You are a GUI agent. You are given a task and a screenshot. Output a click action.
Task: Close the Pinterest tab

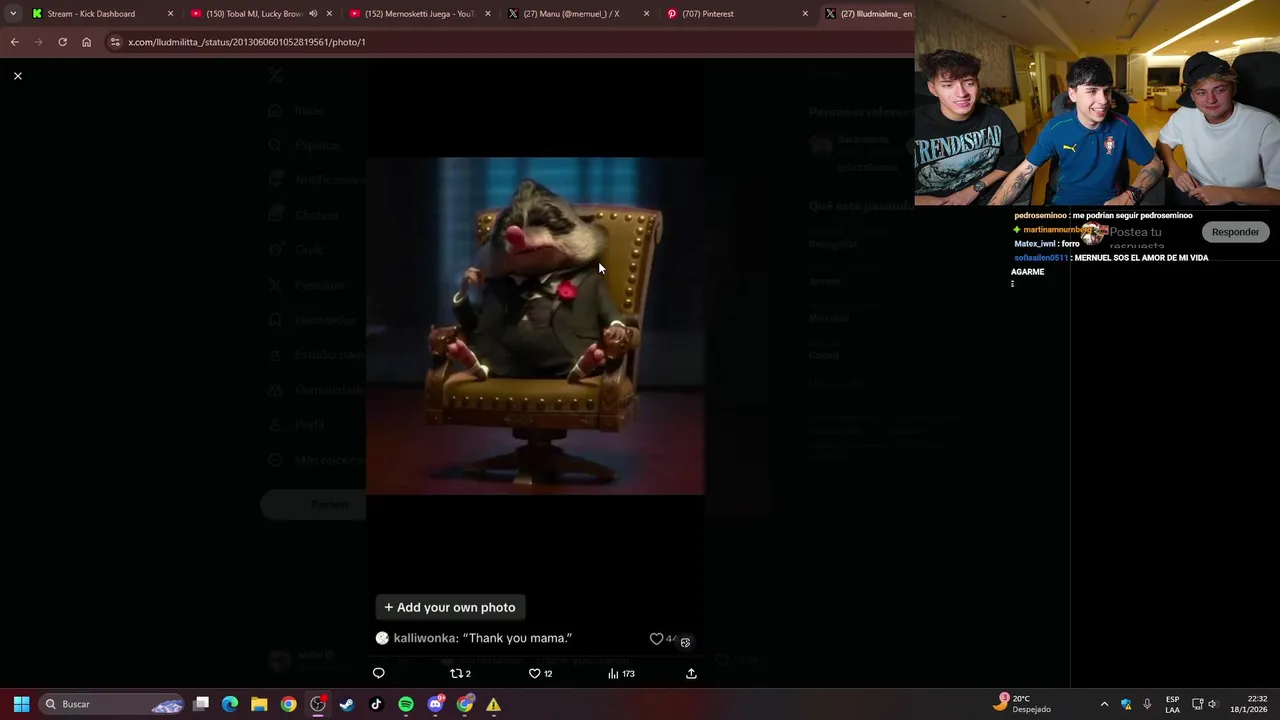(x=805, y=14)
